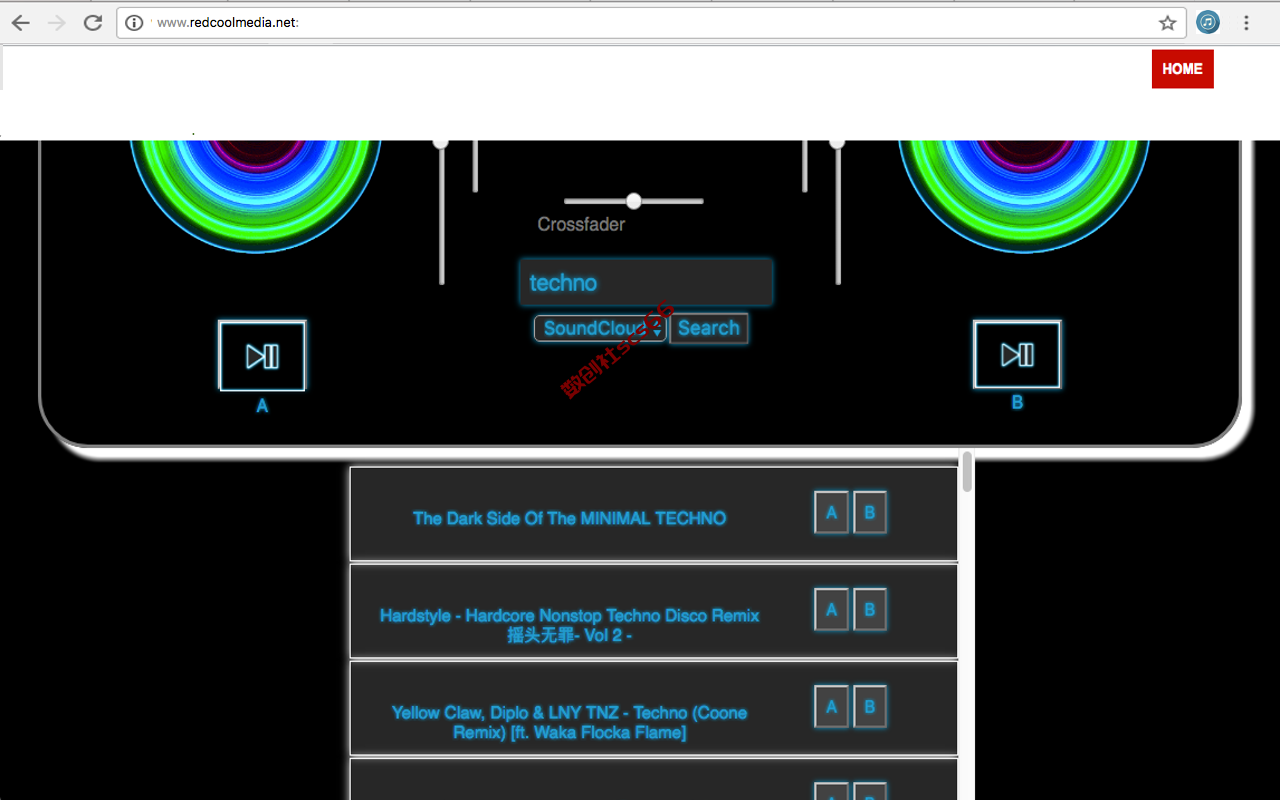Load Hardstyle Hardcore Nonstop Techno to deck A
This screenshot has height=800, width=1280.
coord(831,610)
